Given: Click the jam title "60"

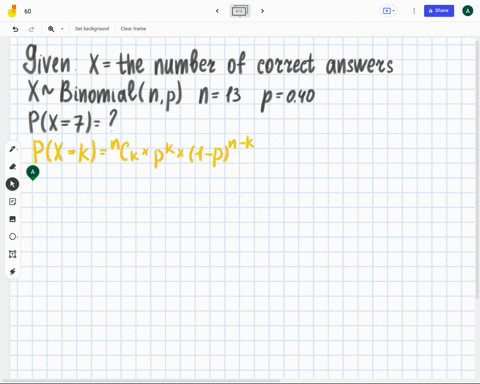Looking at the screenshot, I should tap(28, 11).
